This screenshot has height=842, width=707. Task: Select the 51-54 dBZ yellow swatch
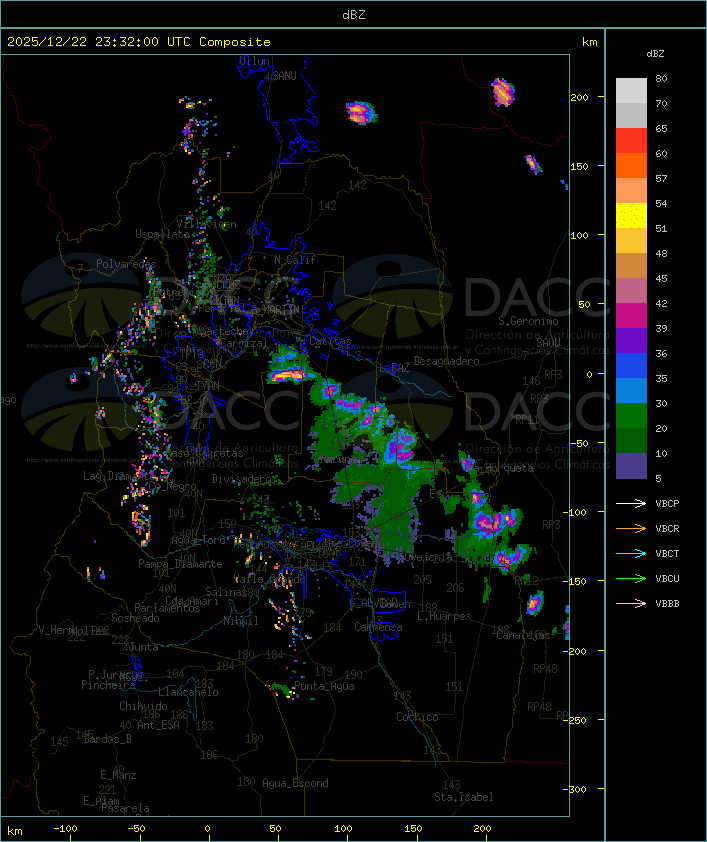point(631,216)
